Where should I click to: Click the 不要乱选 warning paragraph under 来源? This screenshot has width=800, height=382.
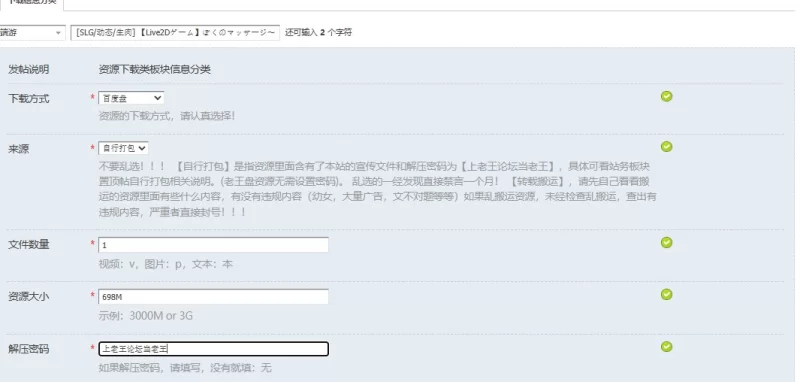[378, 189]
